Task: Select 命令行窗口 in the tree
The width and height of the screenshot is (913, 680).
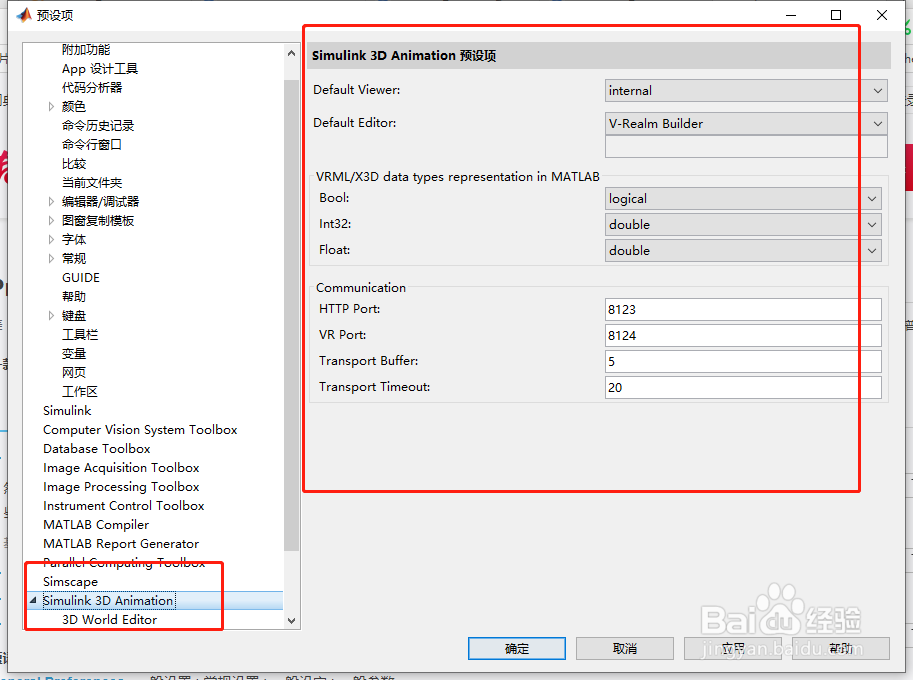Action: click(92, 145)
